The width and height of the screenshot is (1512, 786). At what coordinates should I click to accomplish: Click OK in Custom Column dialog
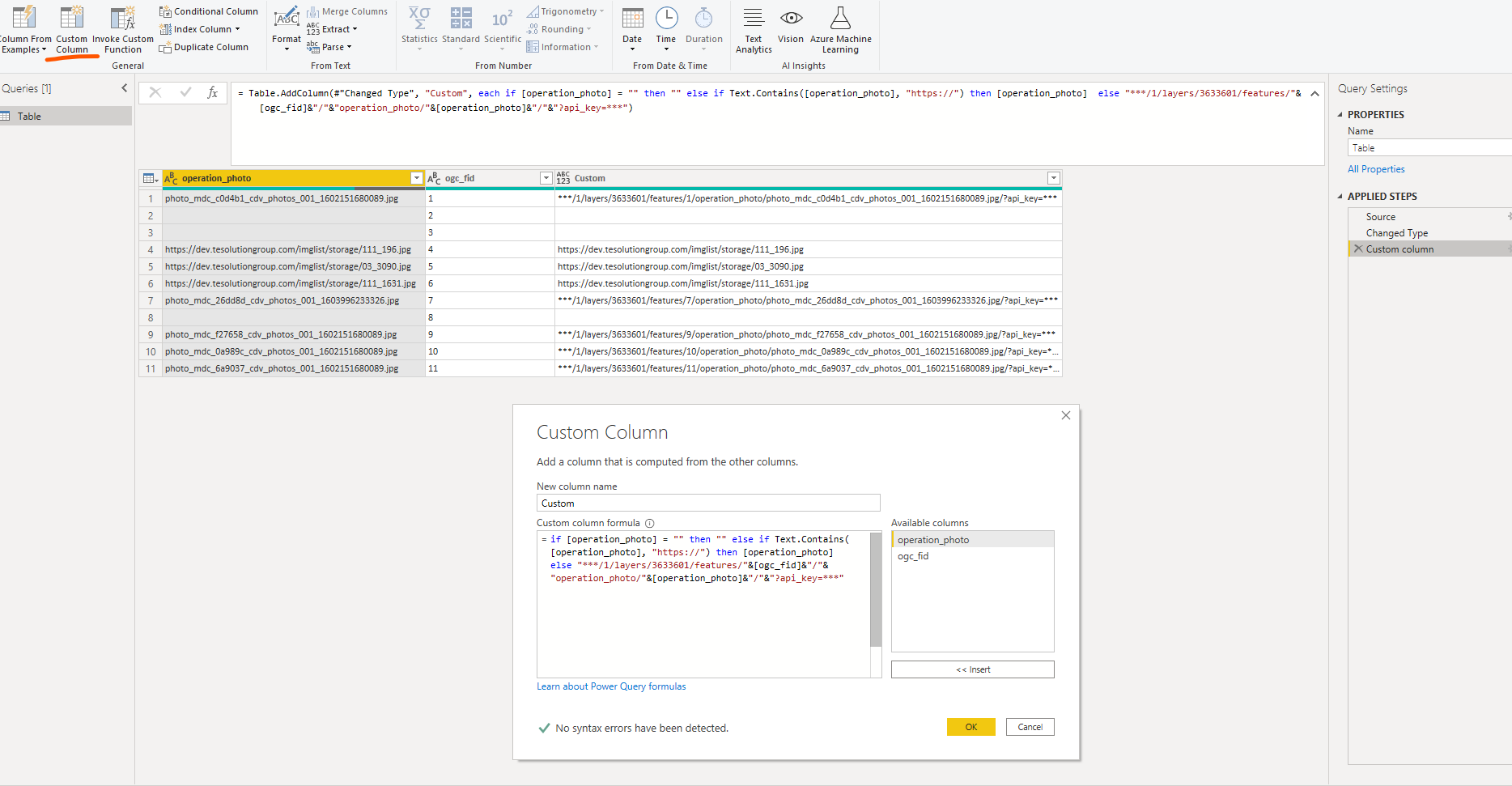[971, 727]
